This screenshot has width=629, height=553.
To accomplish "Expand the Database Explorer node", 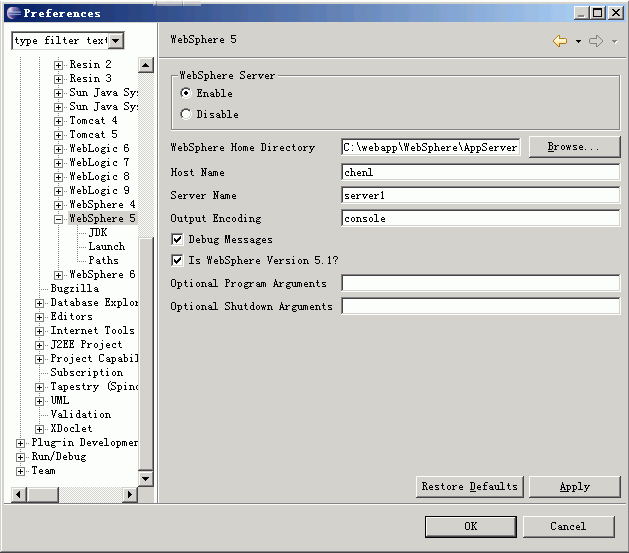I will point(39,303).
